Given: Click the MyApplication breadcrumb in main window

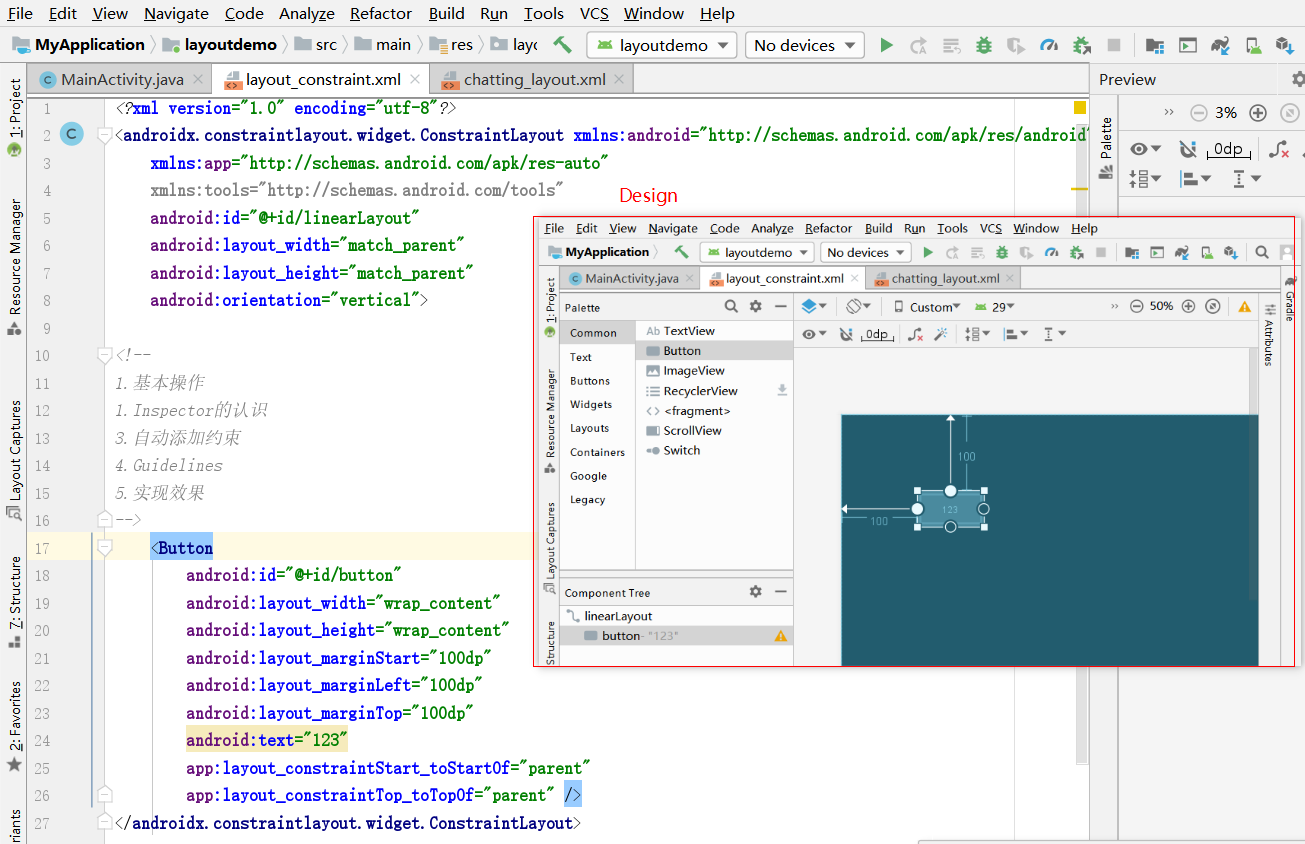Looking at the screenshot, I should coord(79,44).
